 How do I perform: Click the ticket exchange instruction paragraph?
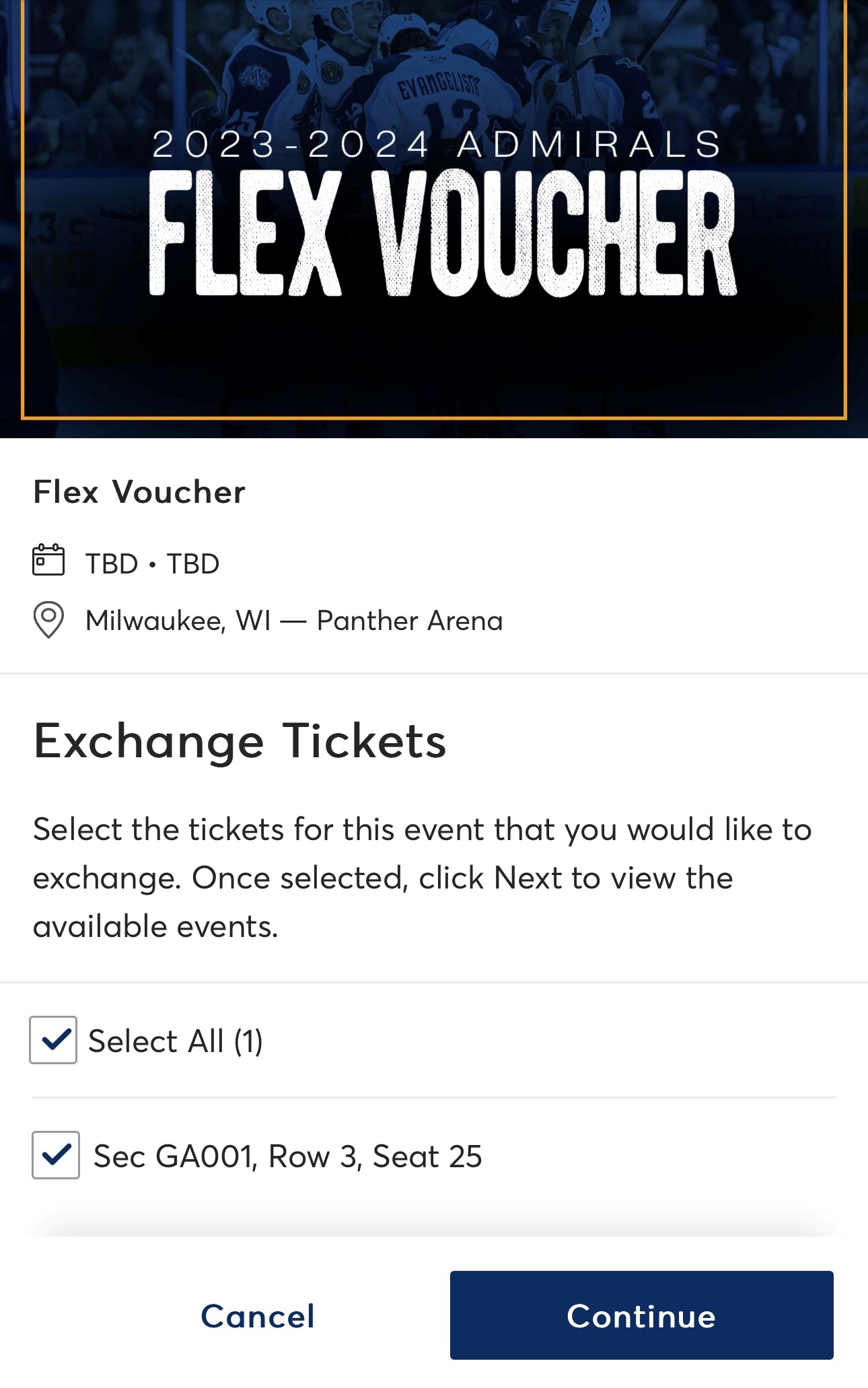[423, 878]
